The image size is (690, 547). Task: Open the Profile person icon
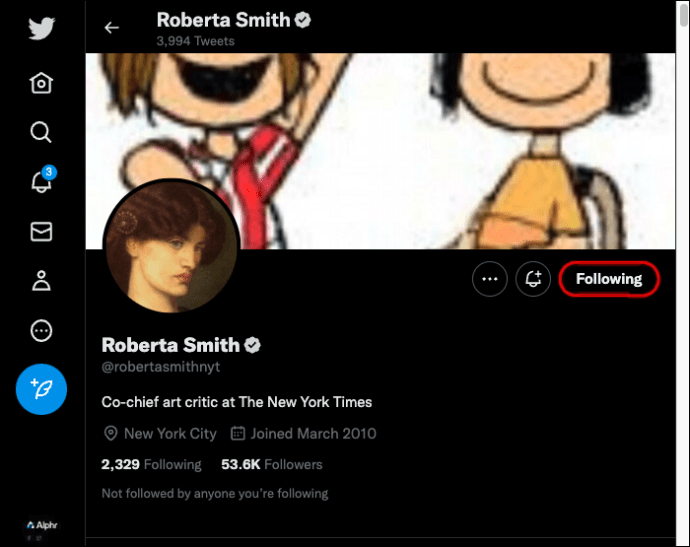pyautogui.click(x=41, y=281)
